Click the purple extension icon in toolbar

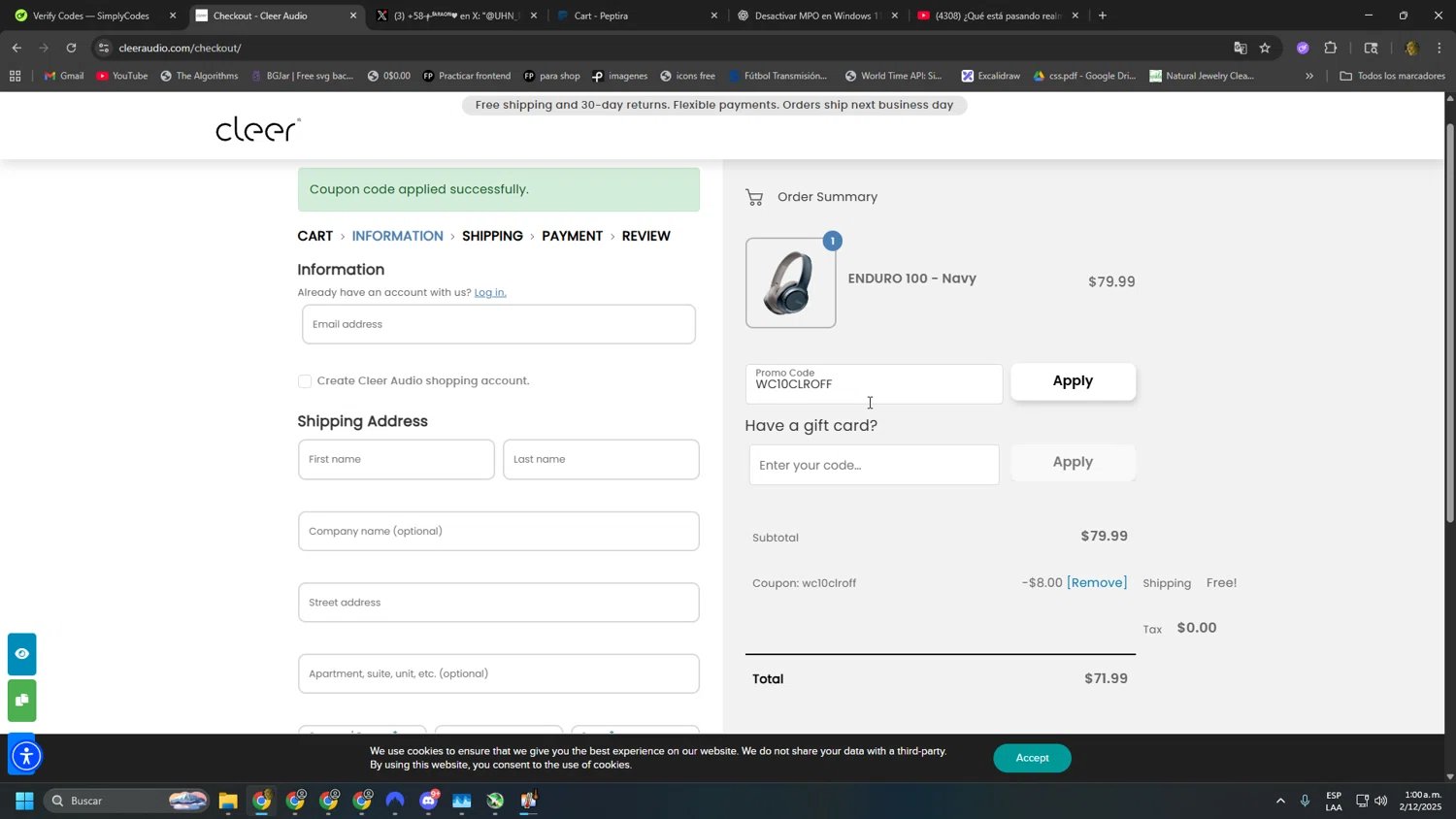pos(1303,48)
